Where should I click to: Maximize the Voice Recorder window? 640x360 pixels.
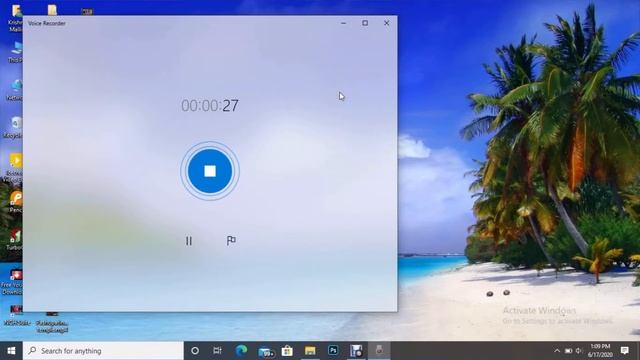tap(365, 23)
